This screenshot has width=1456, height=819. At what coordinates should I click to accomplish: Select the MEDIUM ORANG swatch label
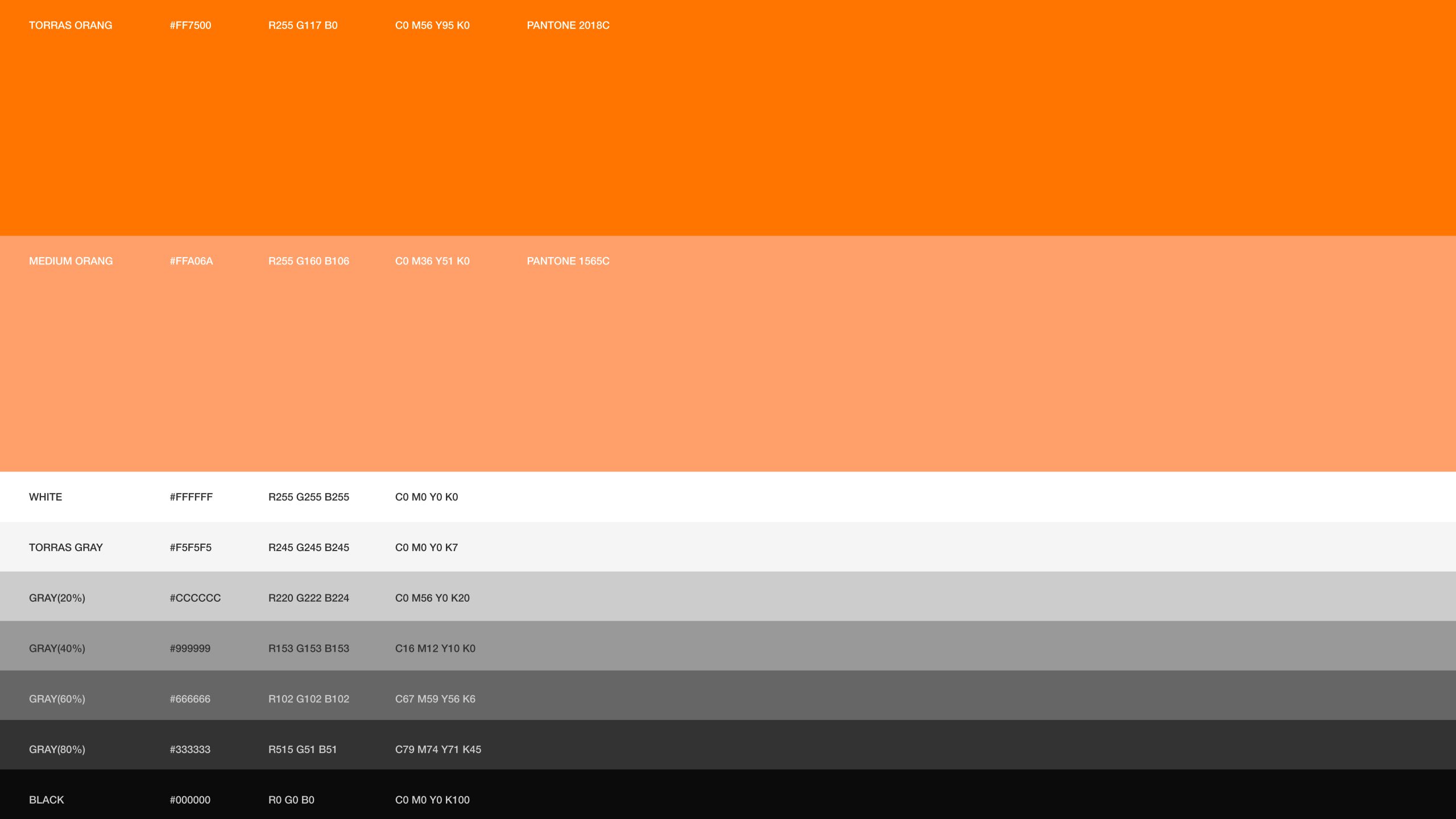(x=71, y=261)
